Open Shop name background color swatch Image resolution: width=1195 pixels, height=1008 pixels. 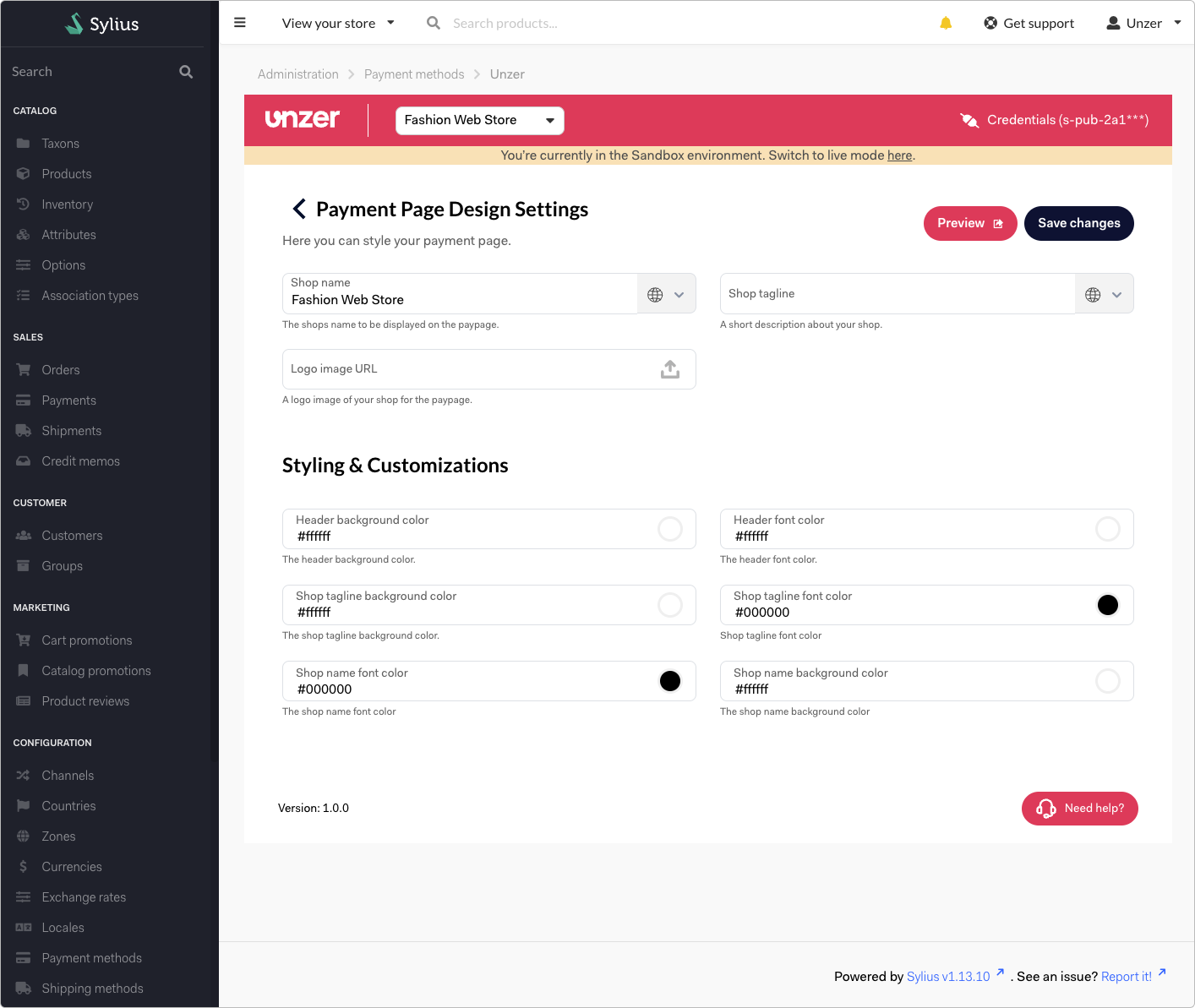pyautogui.click(x=1108, y=681)
